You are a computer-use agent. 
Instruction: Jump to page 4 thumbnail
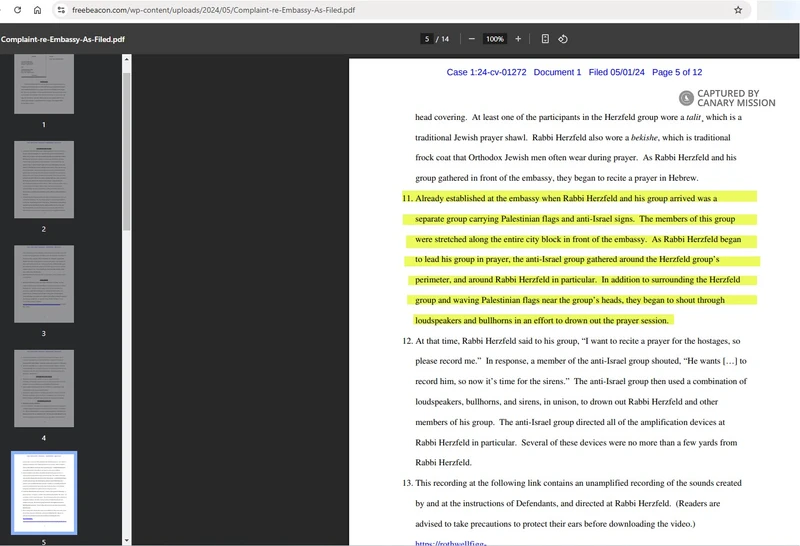pyautogui.click(x=44, y=388)
